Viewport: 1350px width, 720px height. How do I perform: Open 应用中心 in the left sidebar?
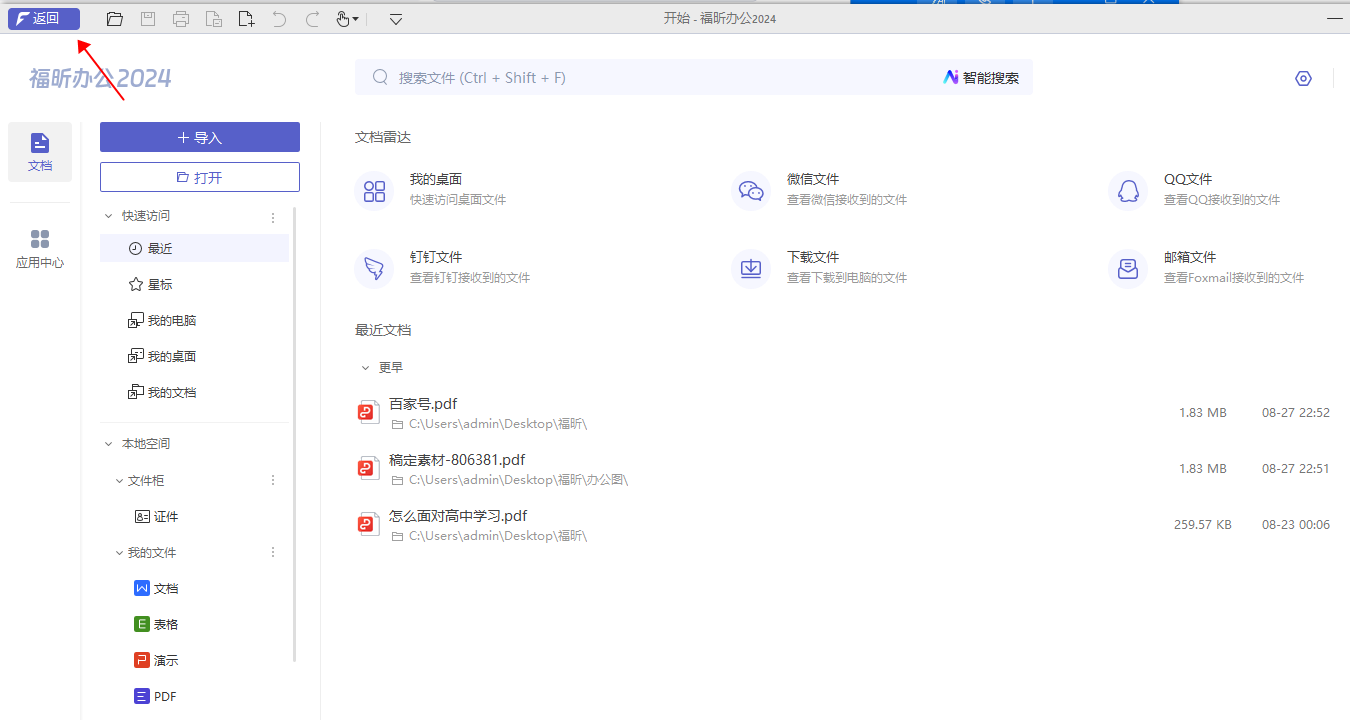pos(40,248)
